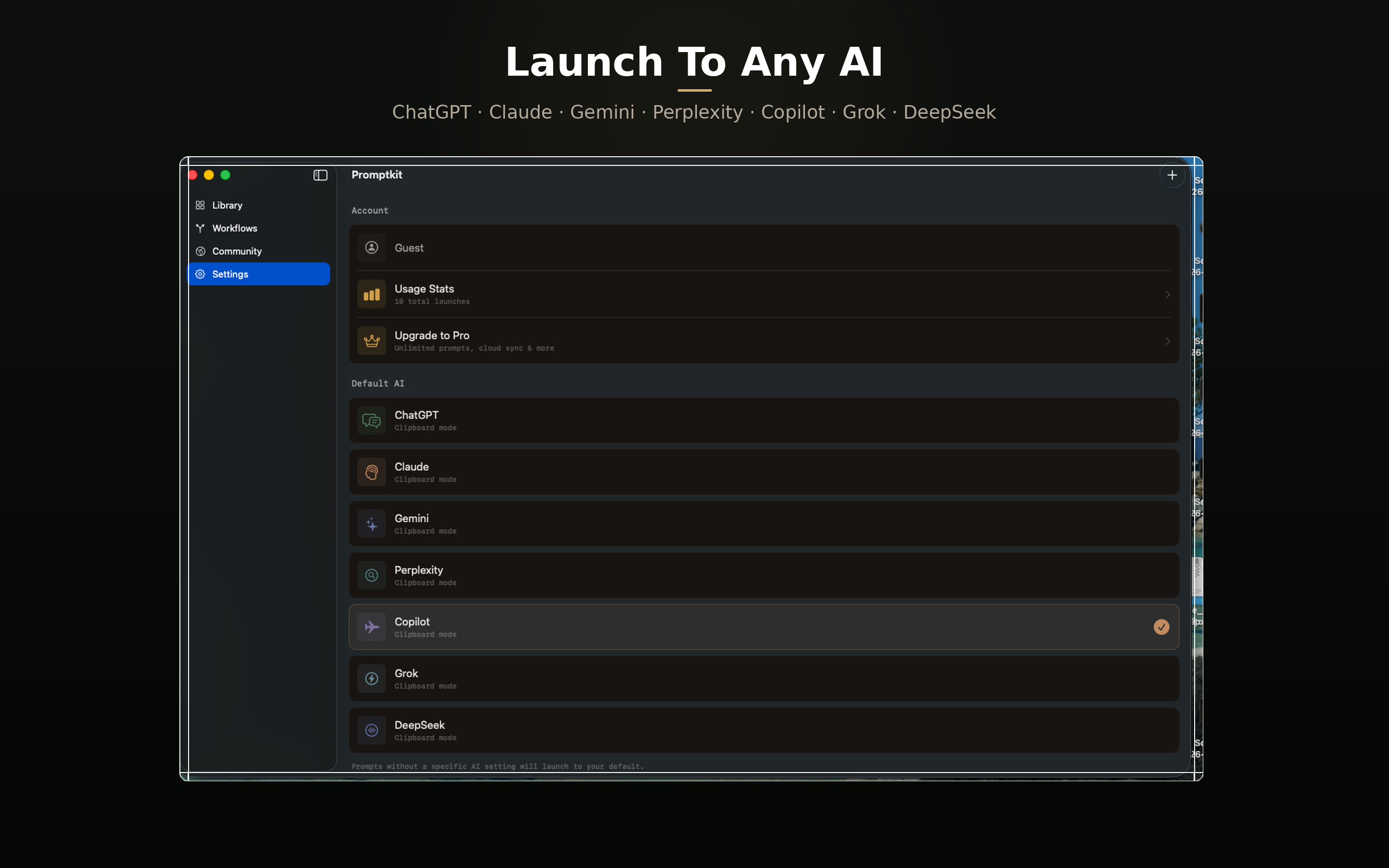Set ChatGPT as default AI
This screenshot has width=1389, height=868.
[763, 420]
